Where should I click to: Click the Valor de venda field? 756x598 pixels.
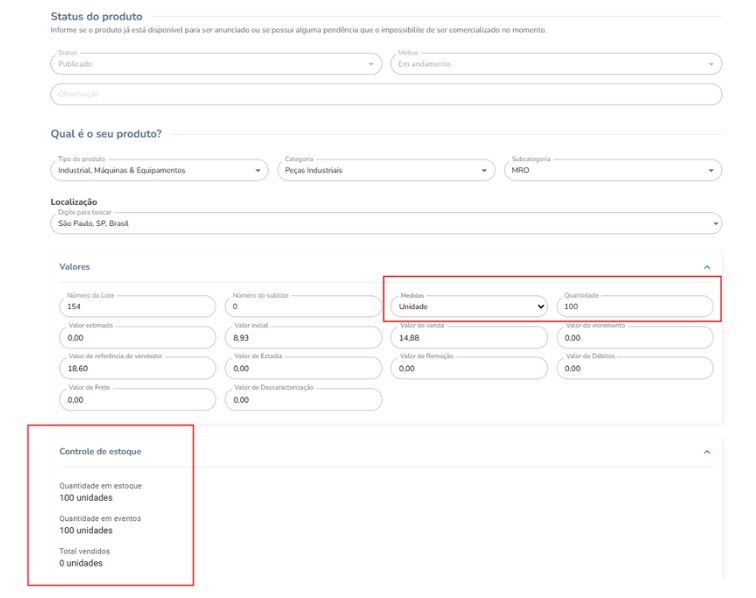click(469, 338)
